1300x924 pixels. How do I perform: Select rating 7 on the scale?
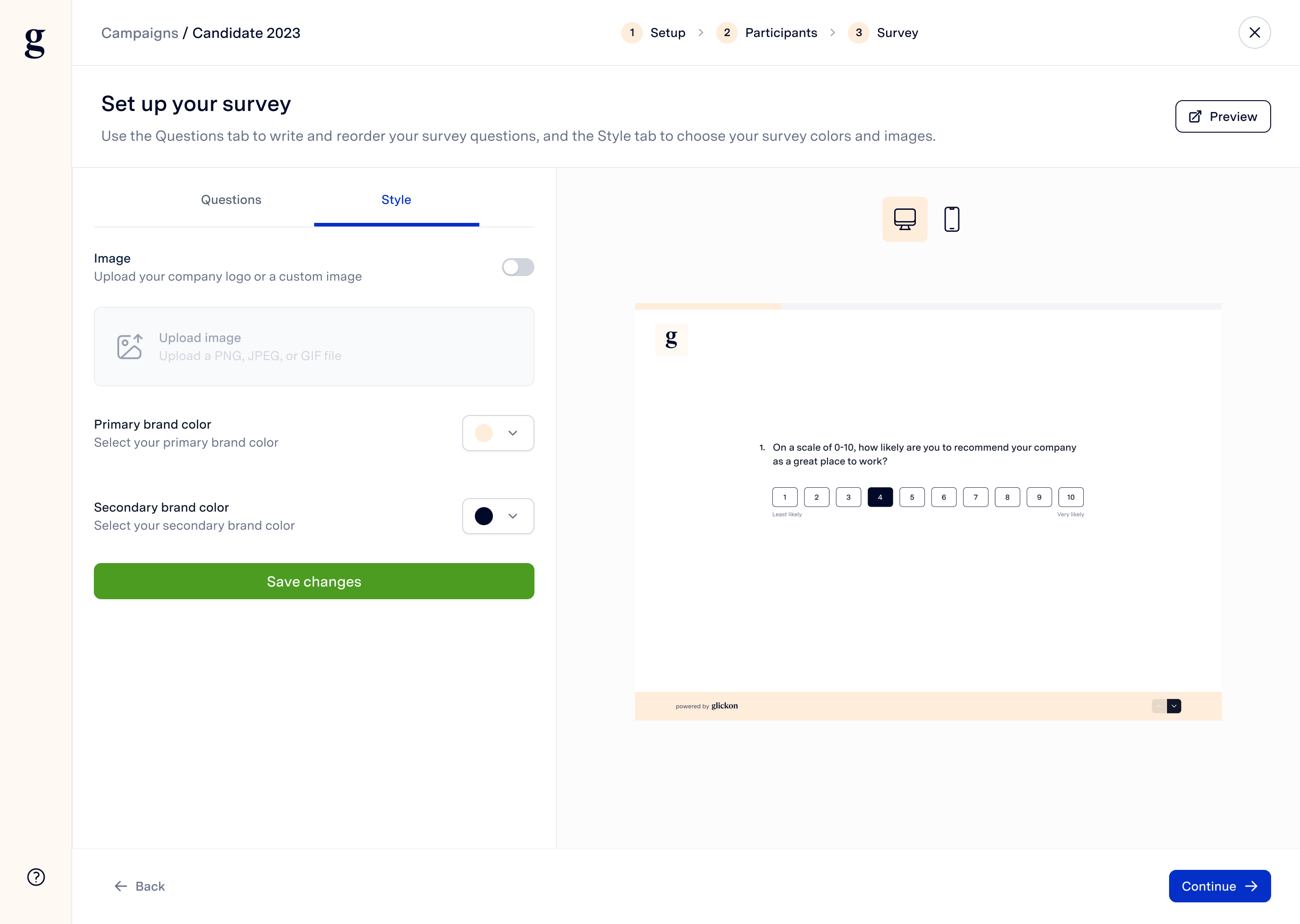pos(975,497)
